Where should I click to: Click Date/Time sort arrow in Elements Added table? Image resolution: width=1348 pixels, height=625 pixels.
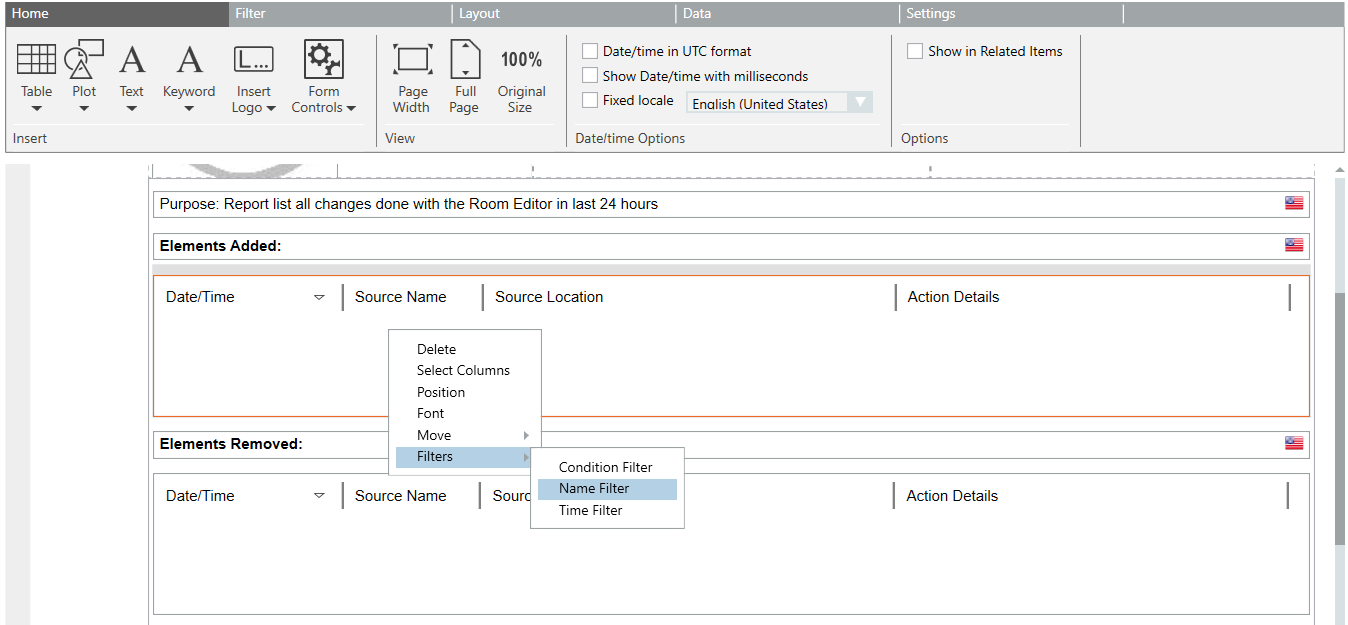319,297
